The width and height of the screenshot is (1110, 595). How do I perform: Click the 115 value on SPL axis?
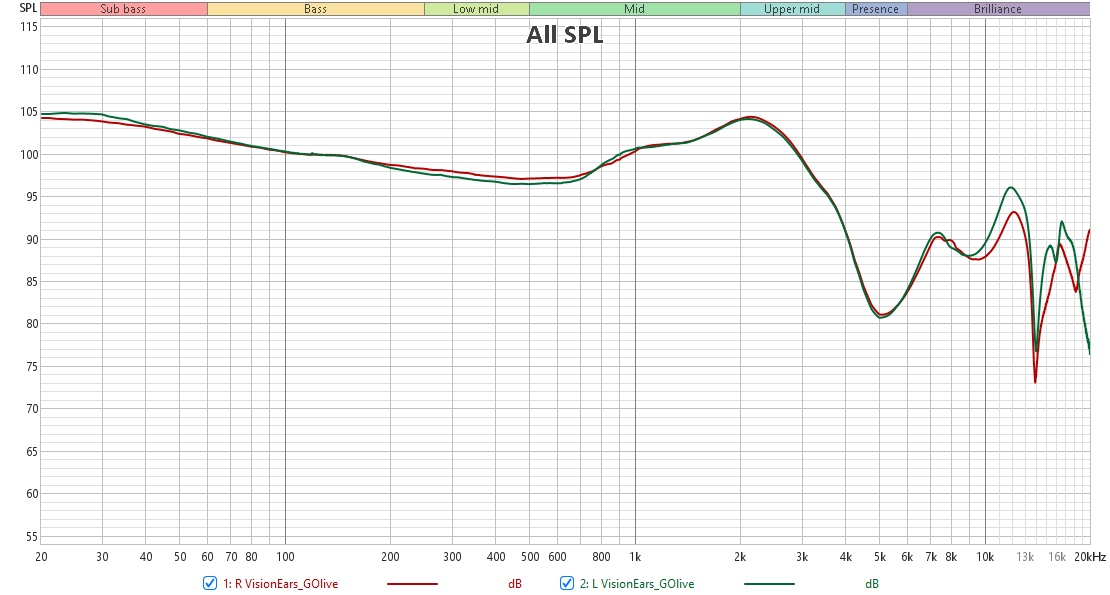[x=29, y=27]
